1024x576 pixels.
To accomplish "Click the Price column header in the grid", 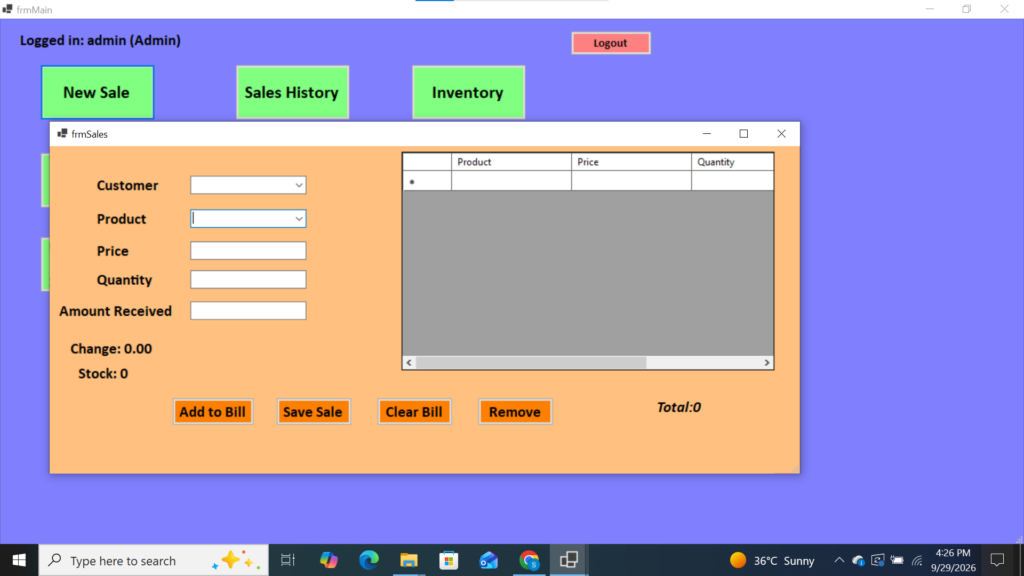I will click(632, 162).
